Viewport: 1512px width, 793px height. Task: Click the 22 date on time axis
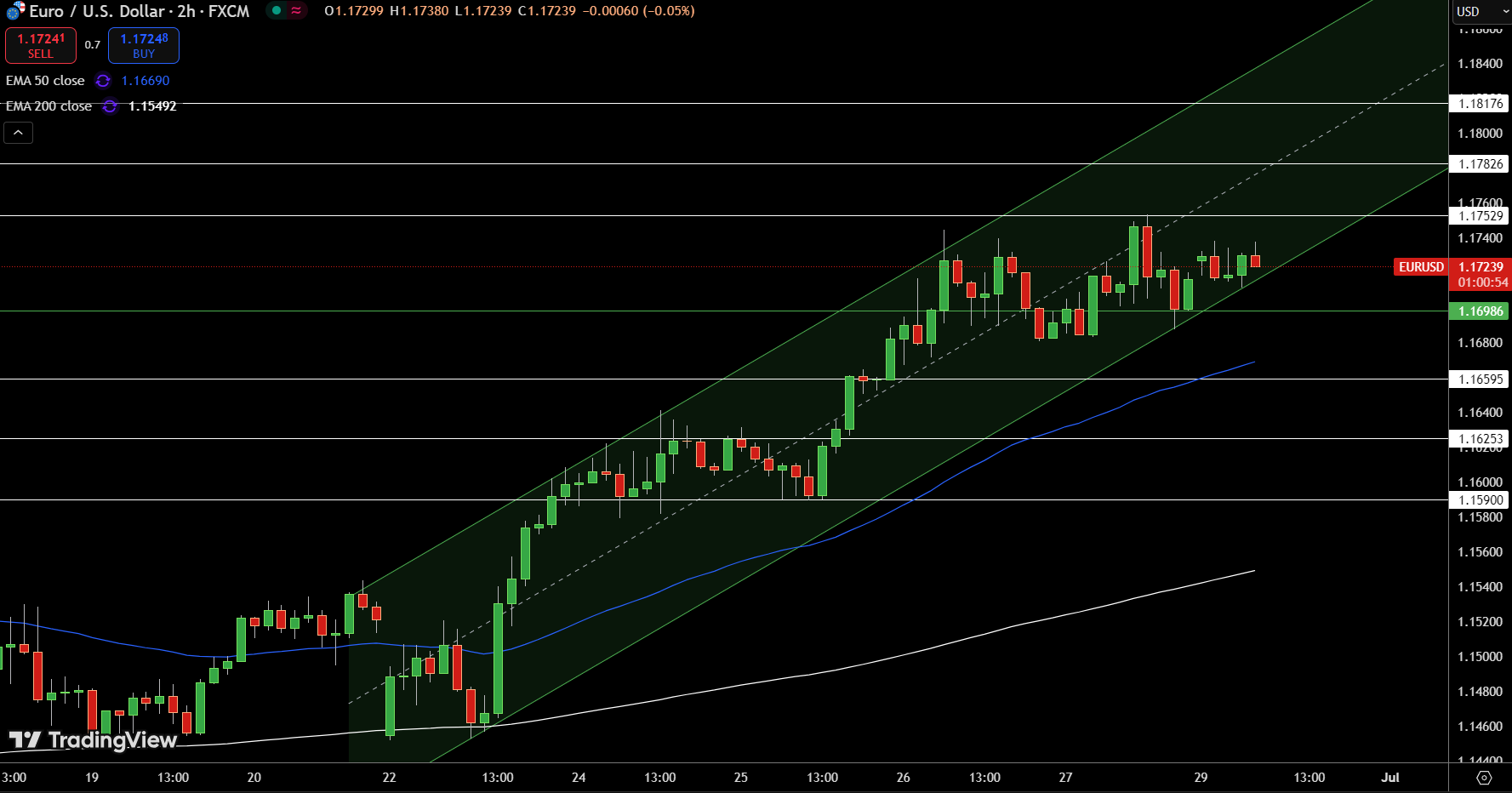point(389,778)
